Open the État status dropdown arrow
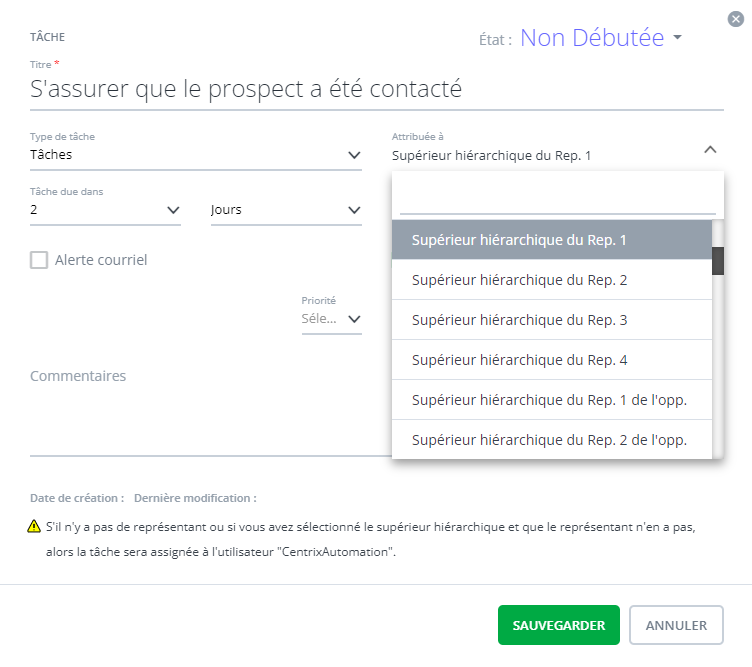This screenshot has height=667, width=752. tap(677, 38)
